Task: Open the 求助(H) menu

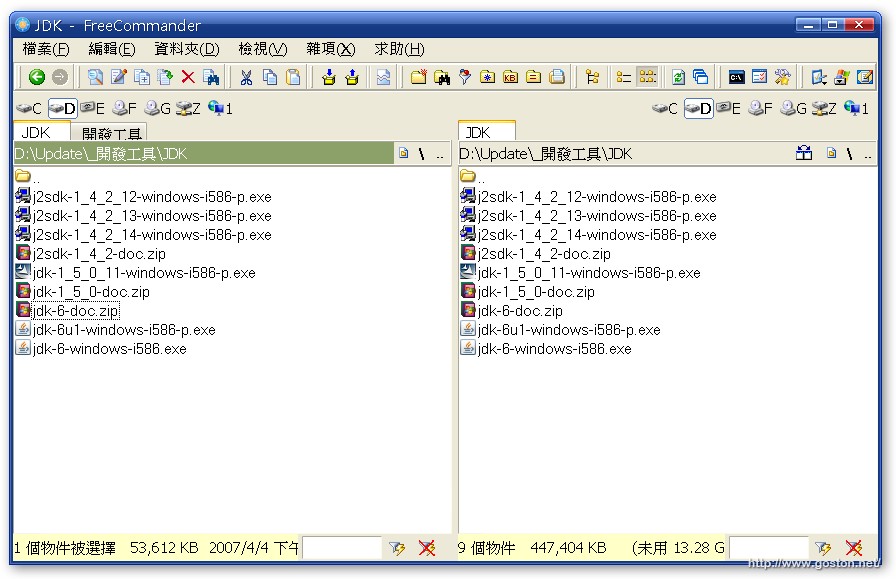Action: coord(399,49)
